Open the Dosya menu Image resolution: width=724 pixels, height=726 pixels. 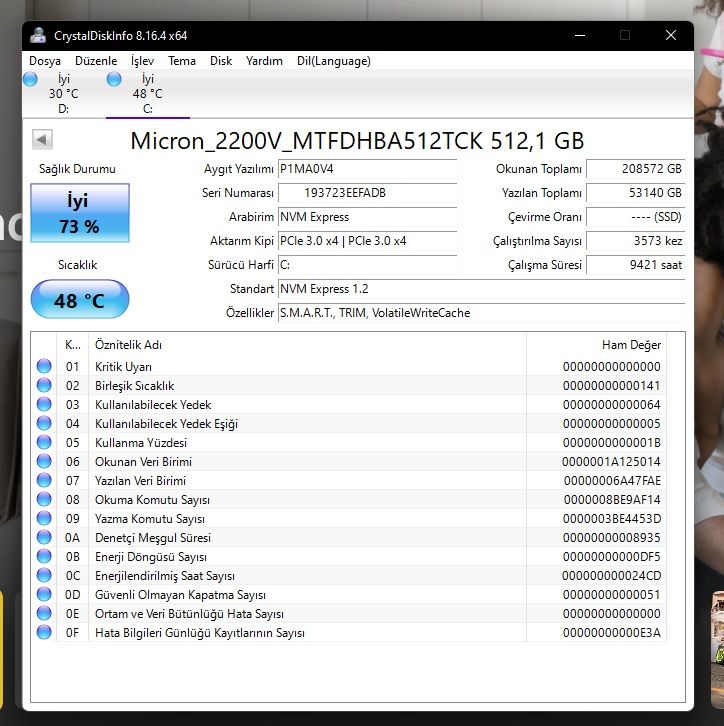(x=45, y=61)
